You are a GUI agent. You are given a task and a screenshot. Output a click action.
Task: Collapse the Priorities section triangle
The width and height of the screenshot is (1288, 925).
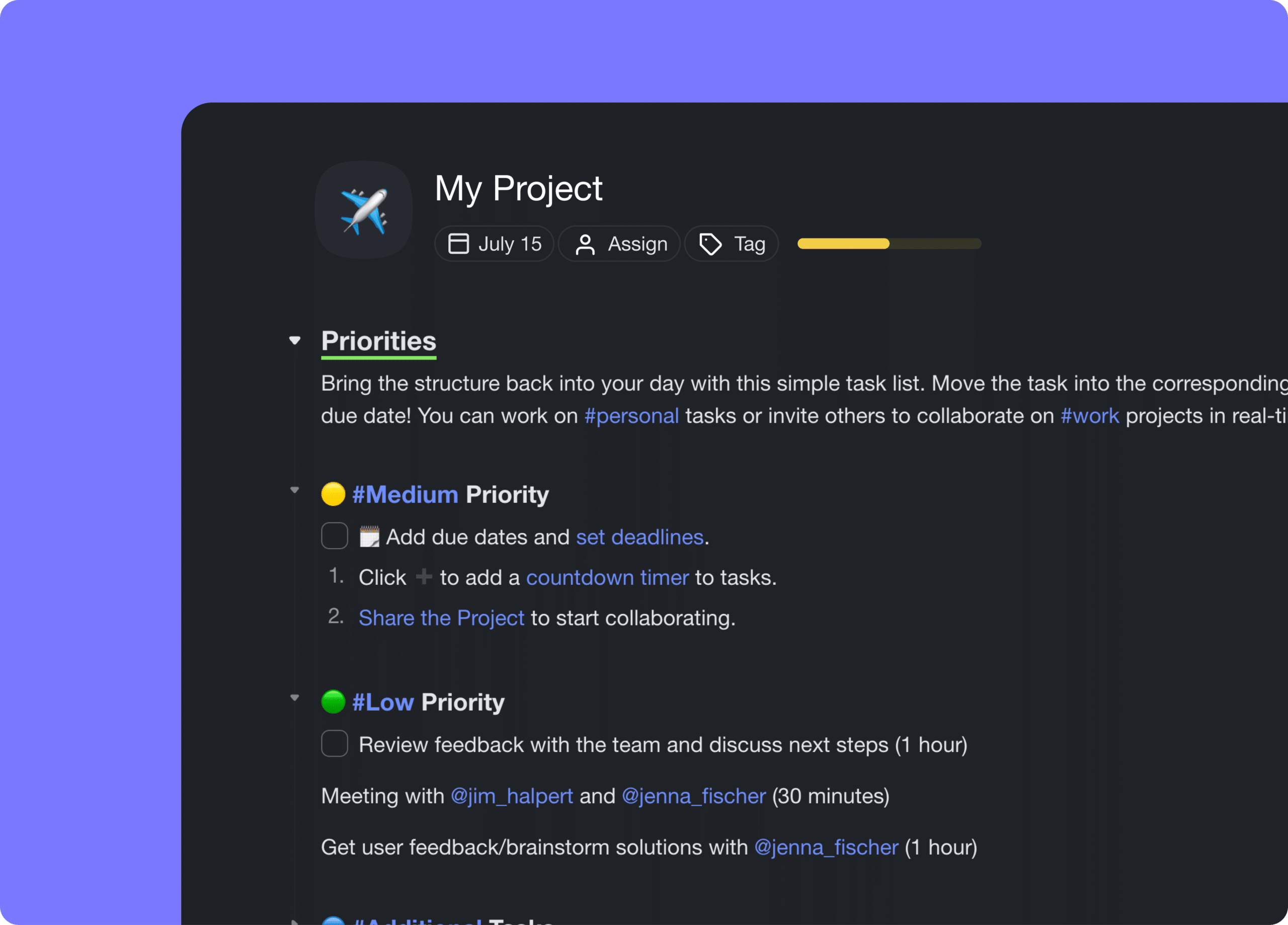point(295,340)
